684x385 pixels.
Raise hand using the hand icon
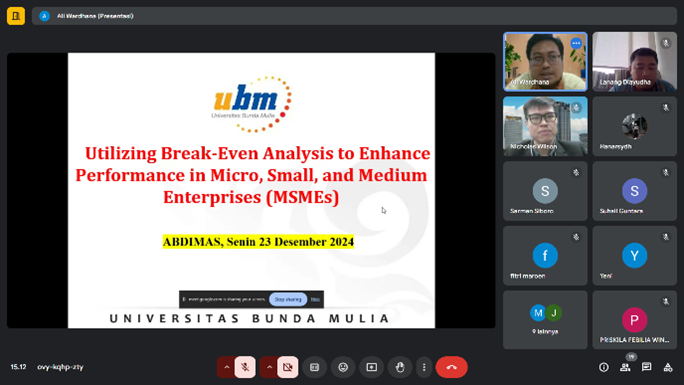tap(400, 367)
